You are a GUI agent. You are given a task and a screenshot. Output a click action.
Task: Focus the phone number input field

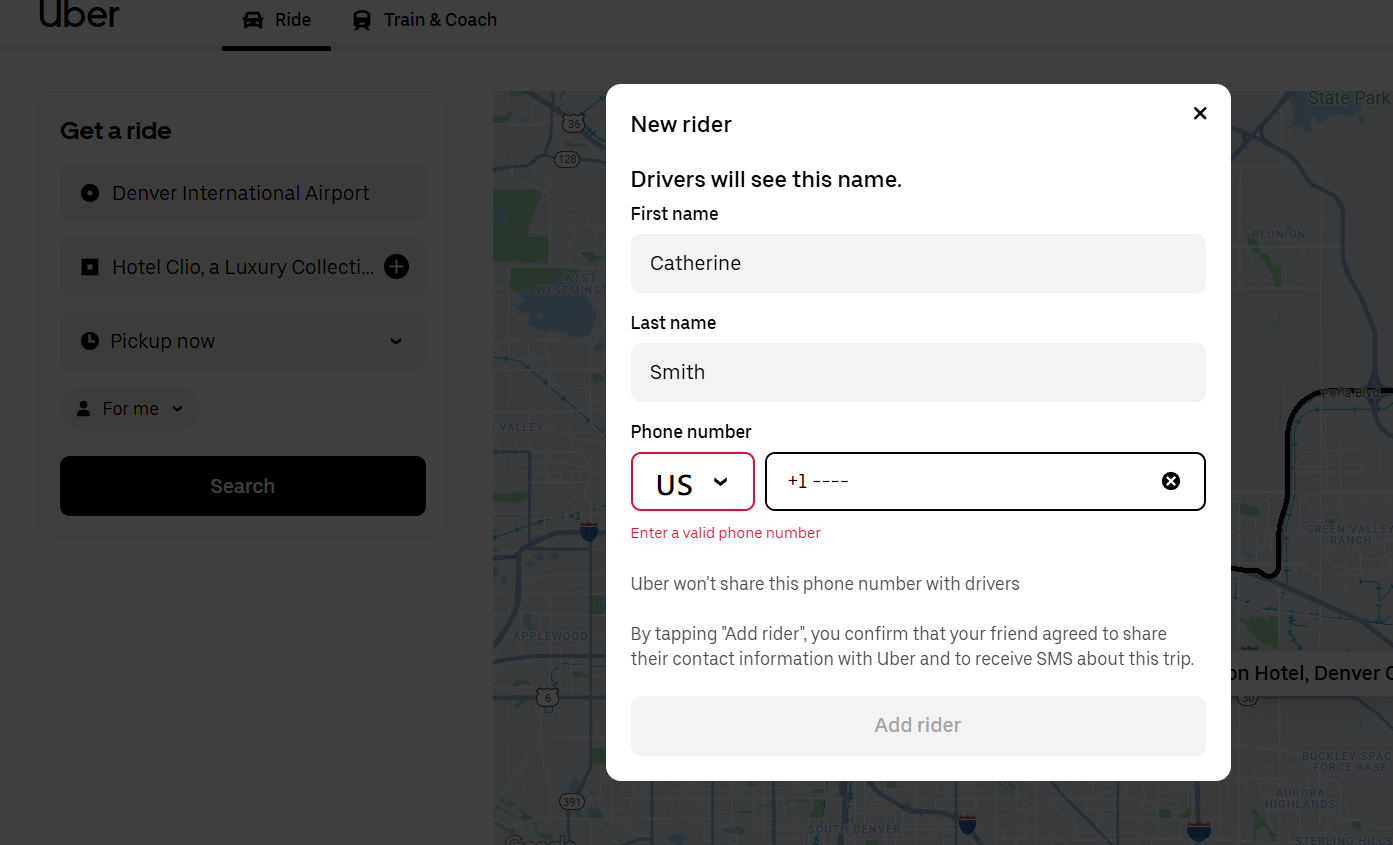(x=960, y=481)
